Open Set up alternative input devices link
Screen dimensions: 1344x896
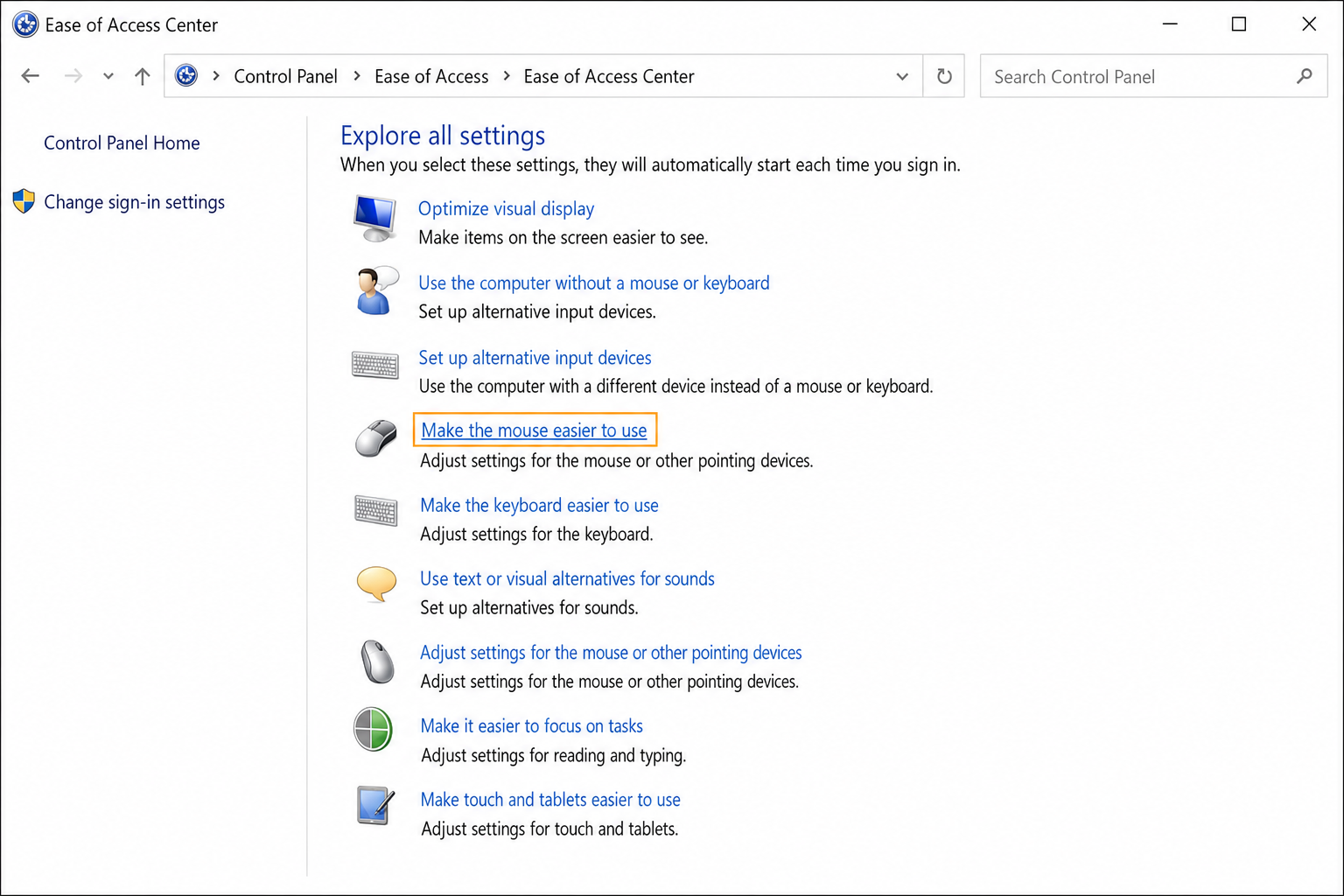[535, 357]
